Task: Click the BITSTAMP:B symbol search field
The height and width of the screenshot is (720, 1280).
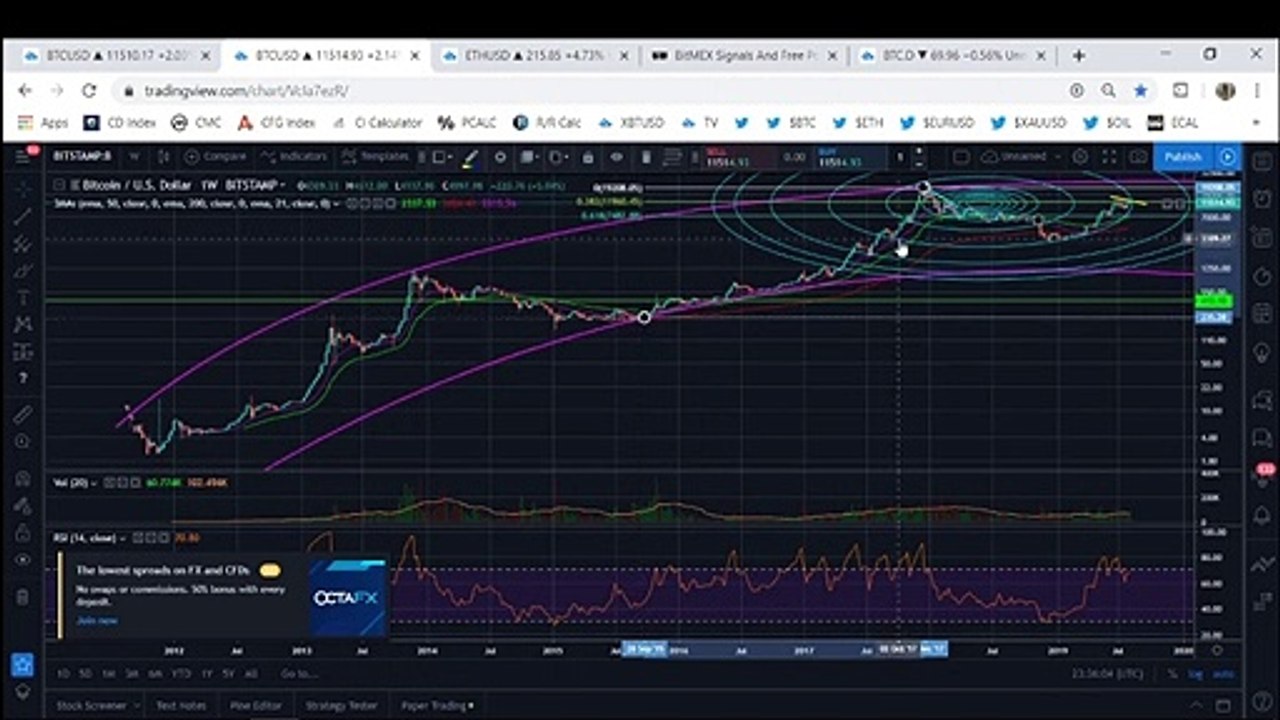Action: pyautogui.click(x=83, y=157)
